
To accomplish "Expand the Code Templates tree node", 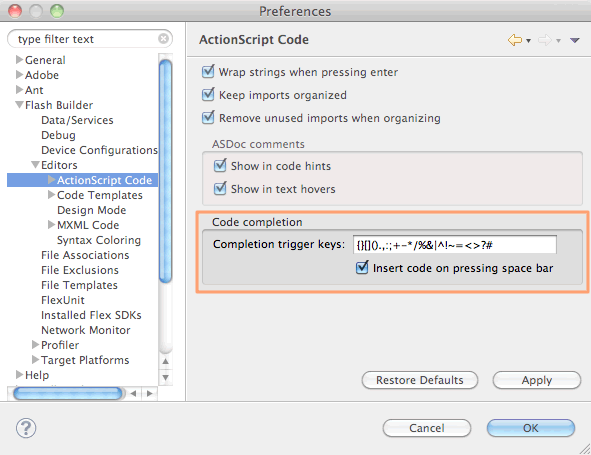I will pyautogui.click(x=52, y=195).
